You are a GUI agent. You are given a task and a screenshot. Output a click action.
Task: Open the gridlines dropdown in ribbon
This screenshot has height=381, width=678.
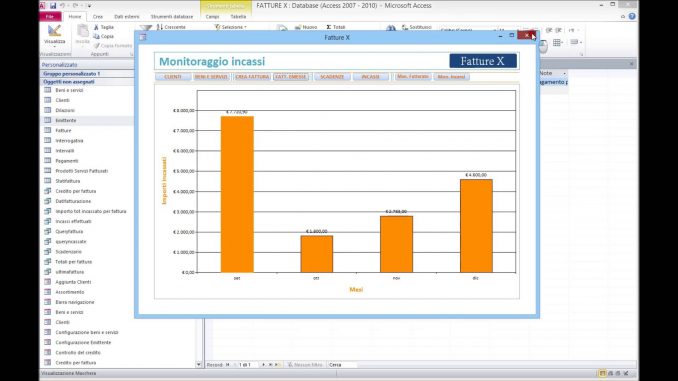click(559, 42)
